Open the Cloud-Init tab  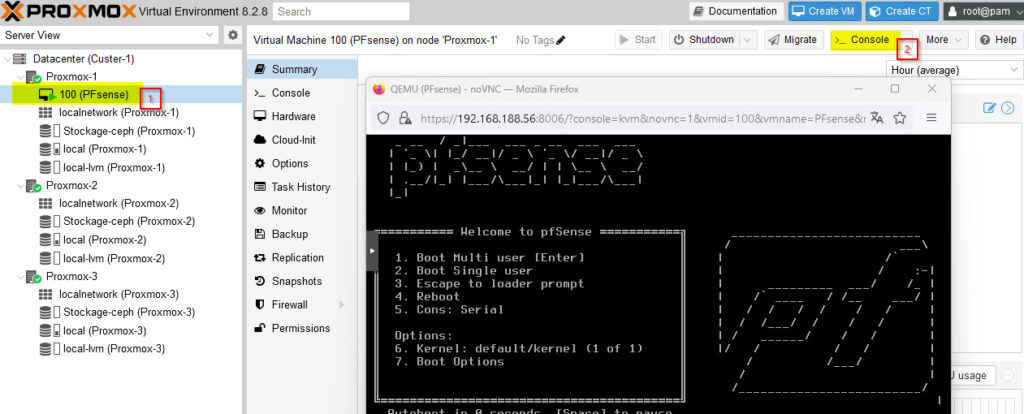(302, 140)
